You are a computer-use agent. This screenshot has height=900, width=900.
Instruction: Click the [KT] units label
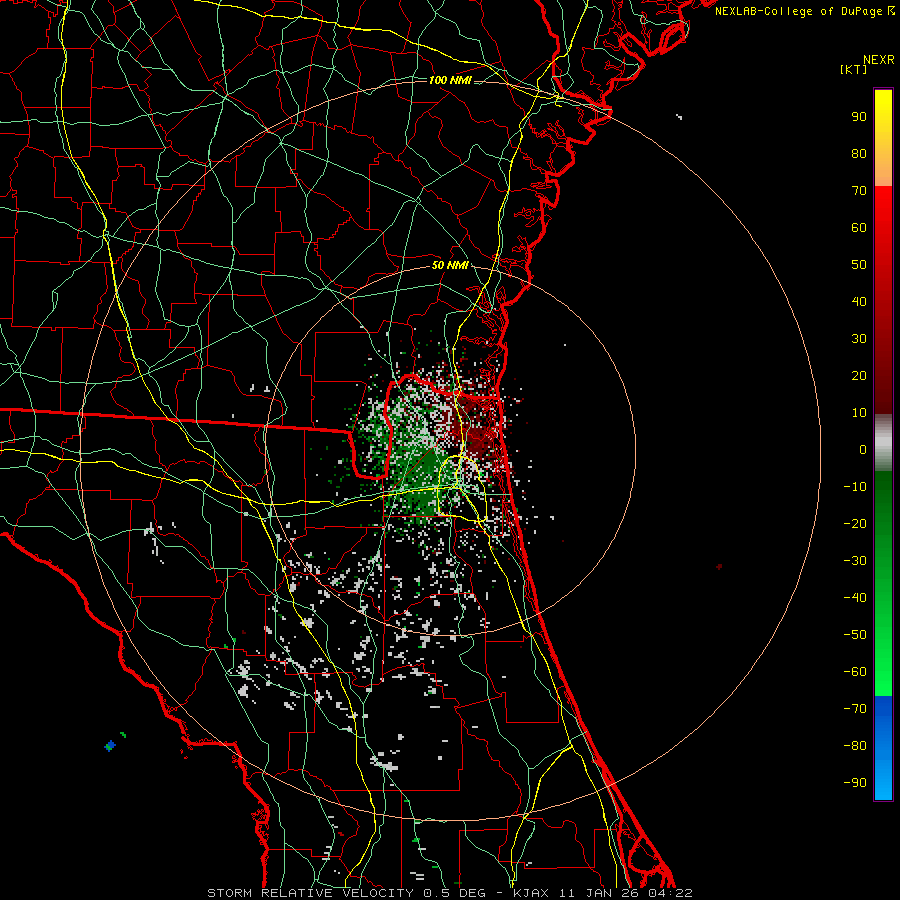(x=853, y=69)
